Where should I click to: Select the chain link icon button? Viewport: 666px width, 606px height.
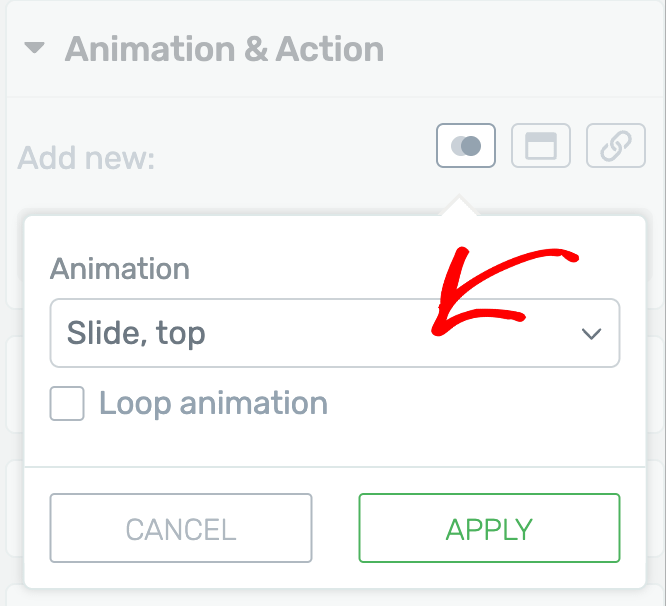pos(616,146)
